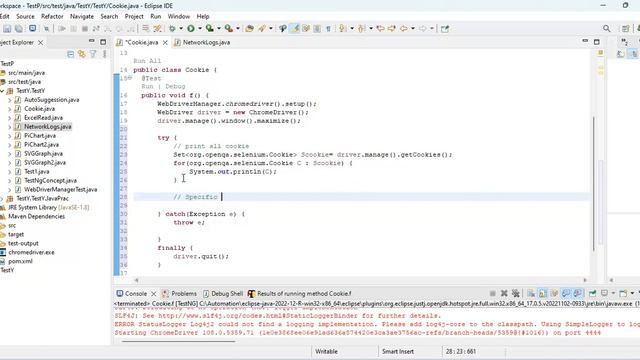Click the Open Perspective icon

click(x=625, y=29)
